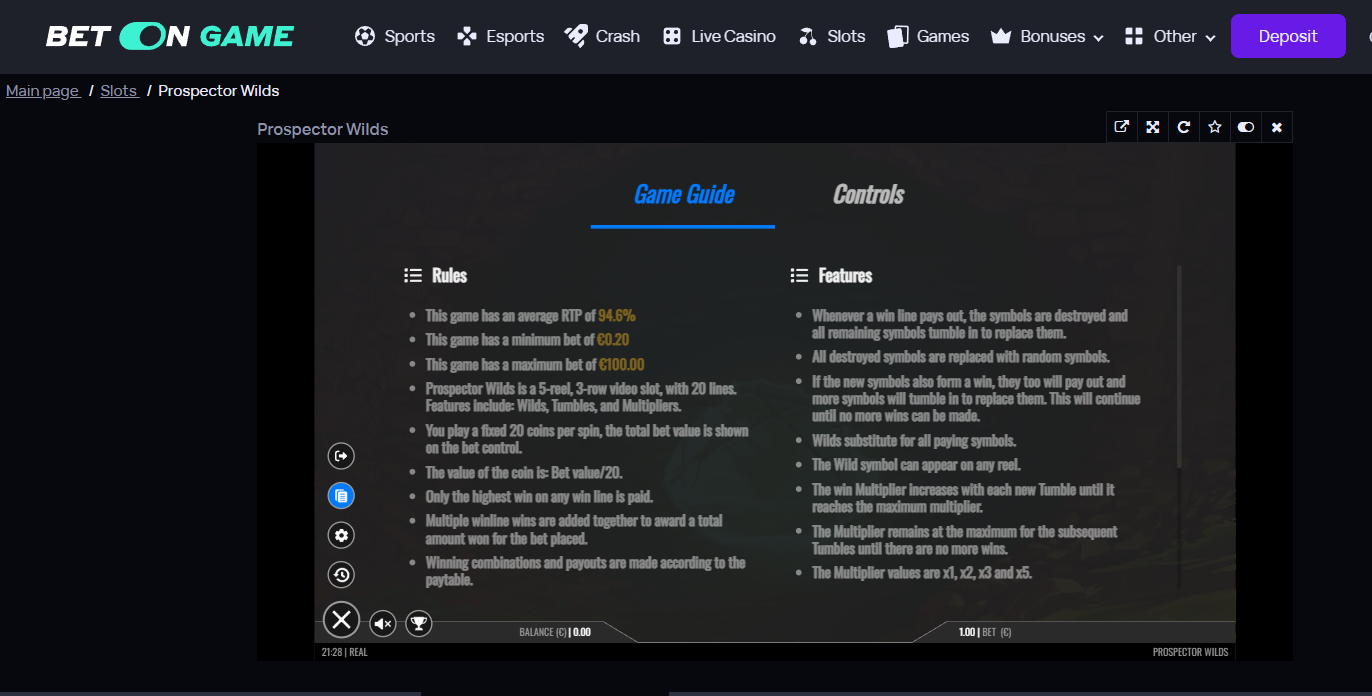
Task: Click 'The value of the coin is: Bet value/20.'
Action: click(524, 473)
